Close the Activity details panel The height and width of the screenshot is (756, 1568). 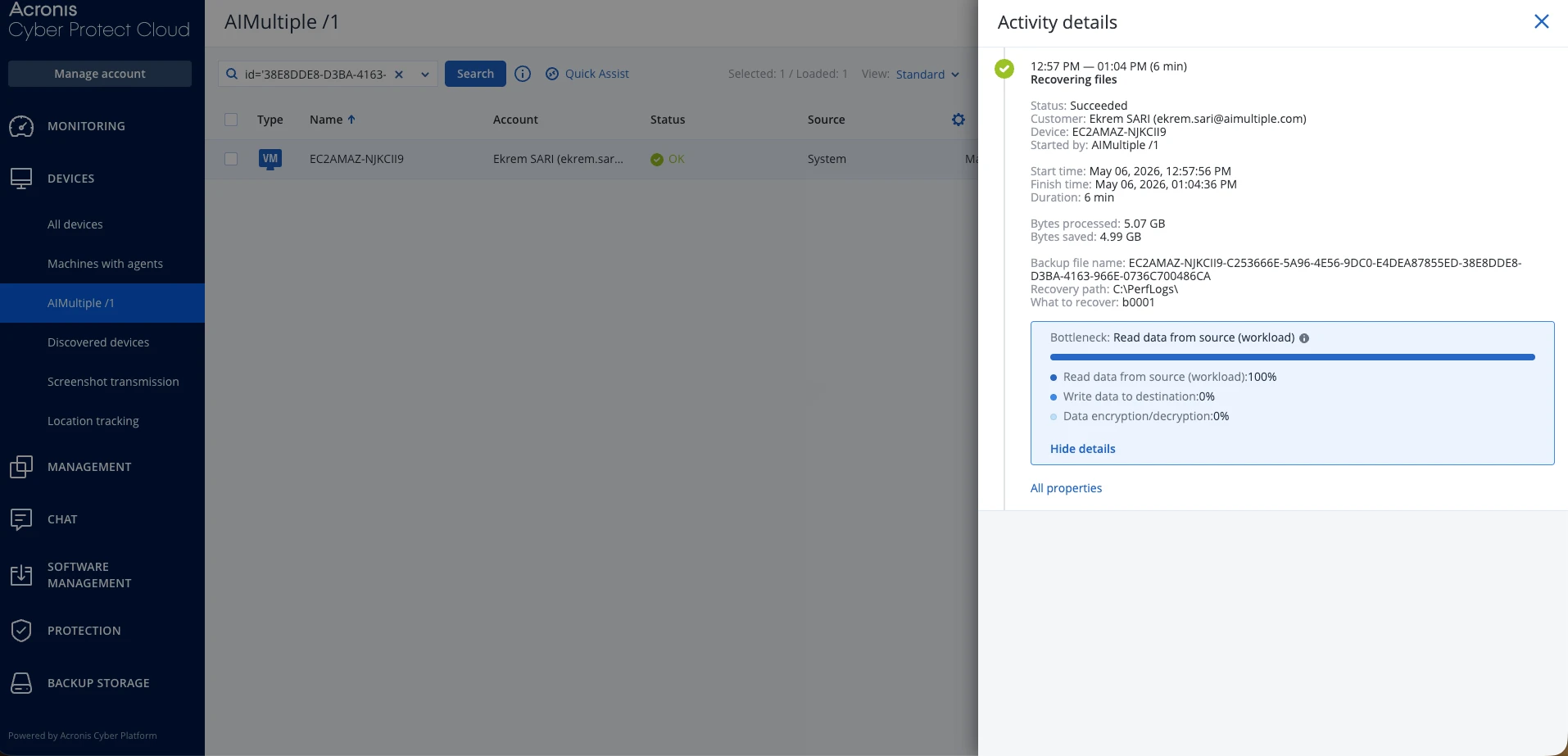tap(1542, 22)
